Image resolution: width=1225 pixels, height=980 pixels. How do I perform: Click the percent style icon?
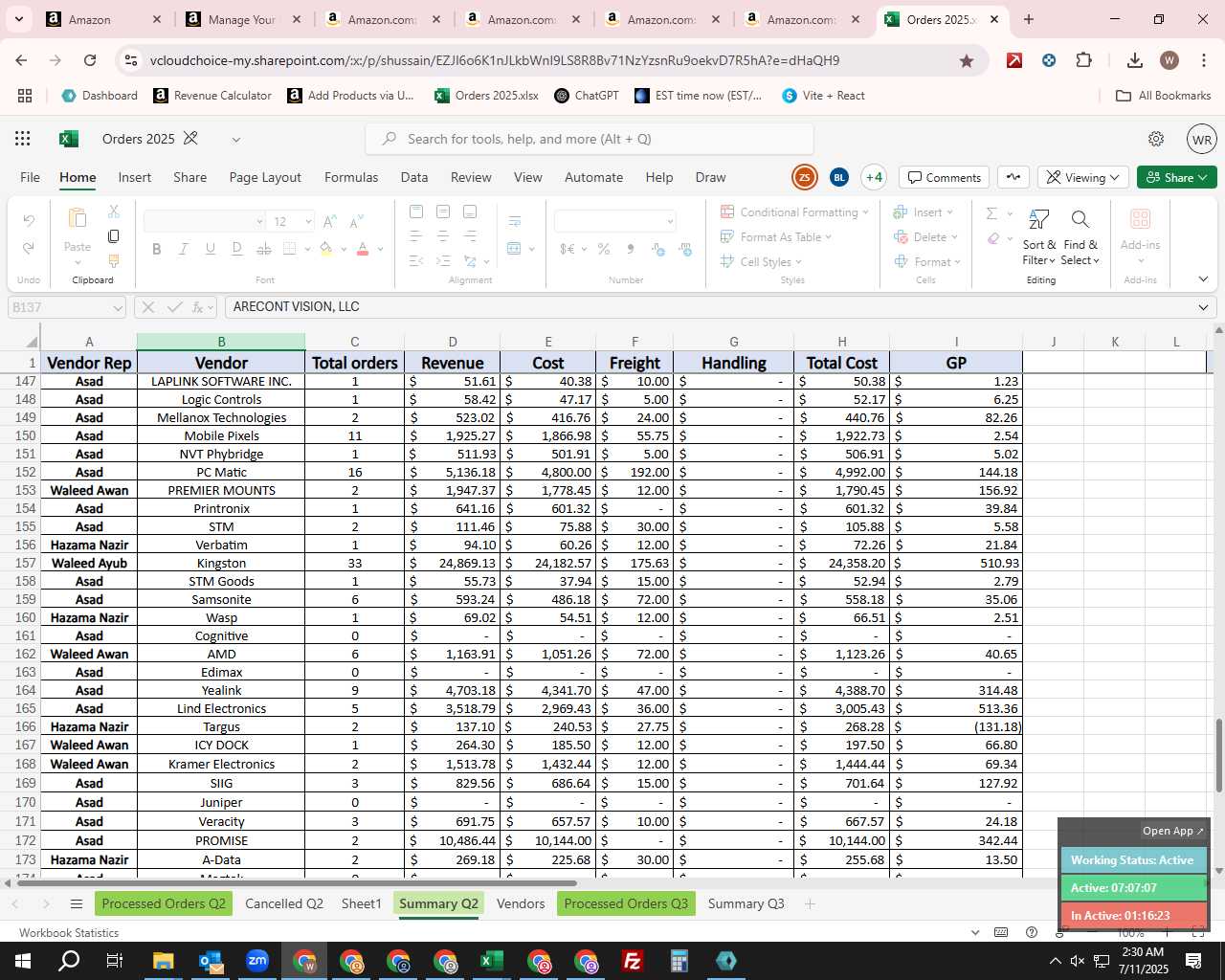(604, 249)
